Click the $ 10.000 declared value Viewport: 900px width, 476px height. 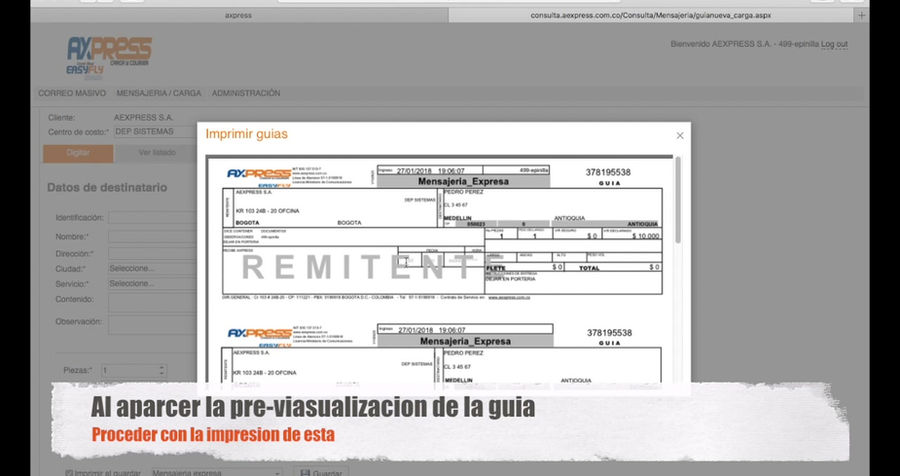point(645,236)
